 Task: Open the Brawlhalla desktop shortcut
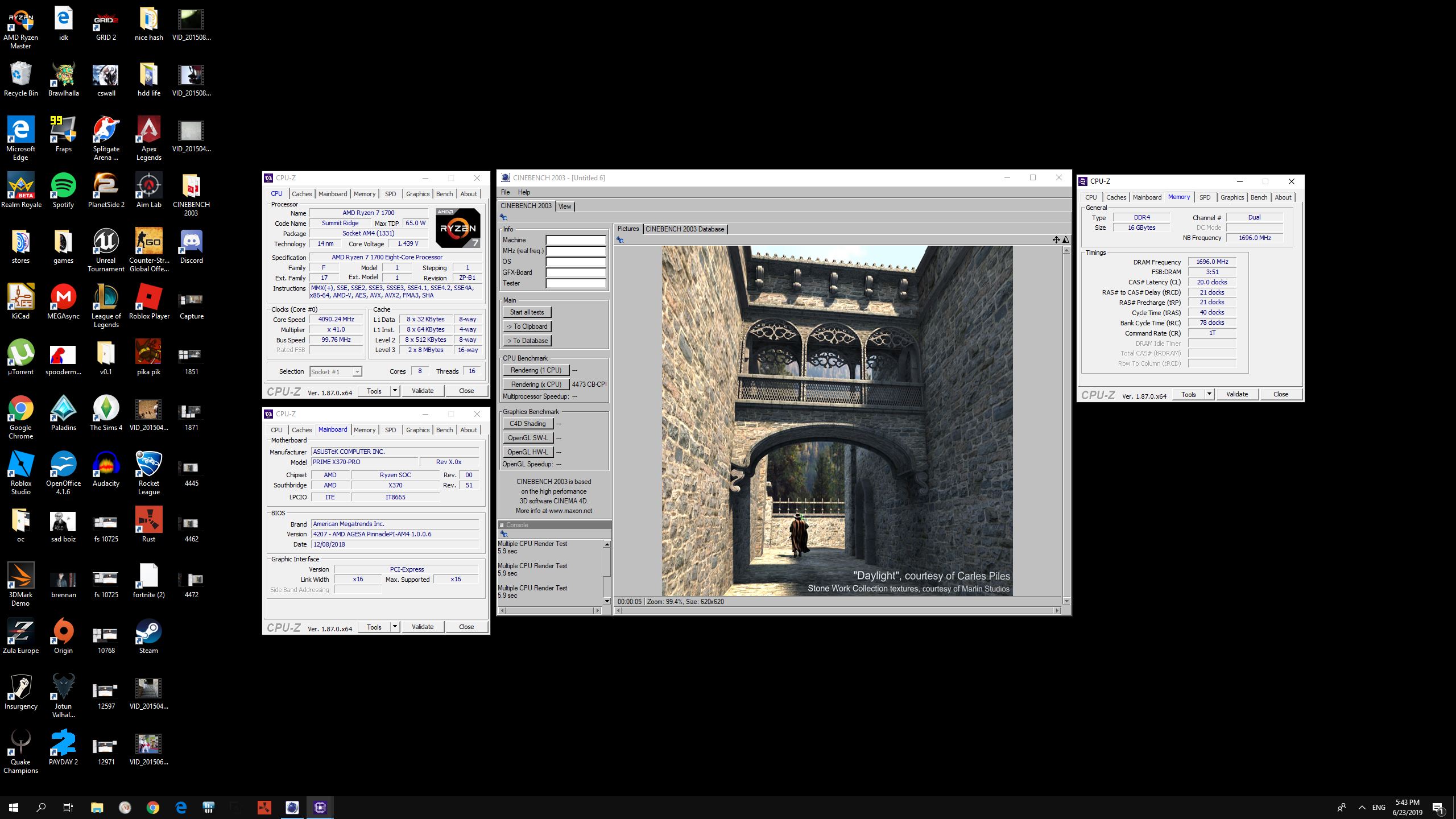coord(63,80)
